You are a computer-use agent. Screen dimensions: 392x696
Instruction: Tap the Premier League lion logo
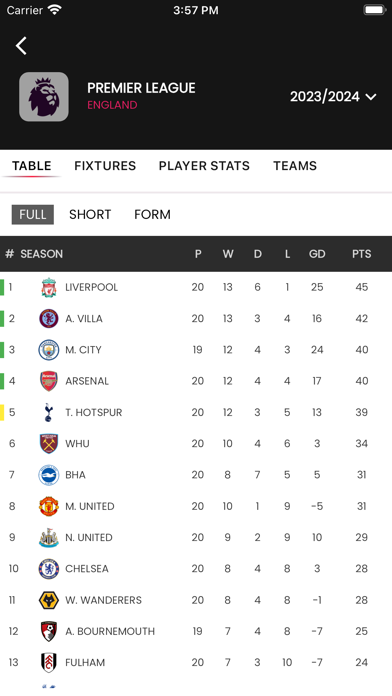coord(44,97)
